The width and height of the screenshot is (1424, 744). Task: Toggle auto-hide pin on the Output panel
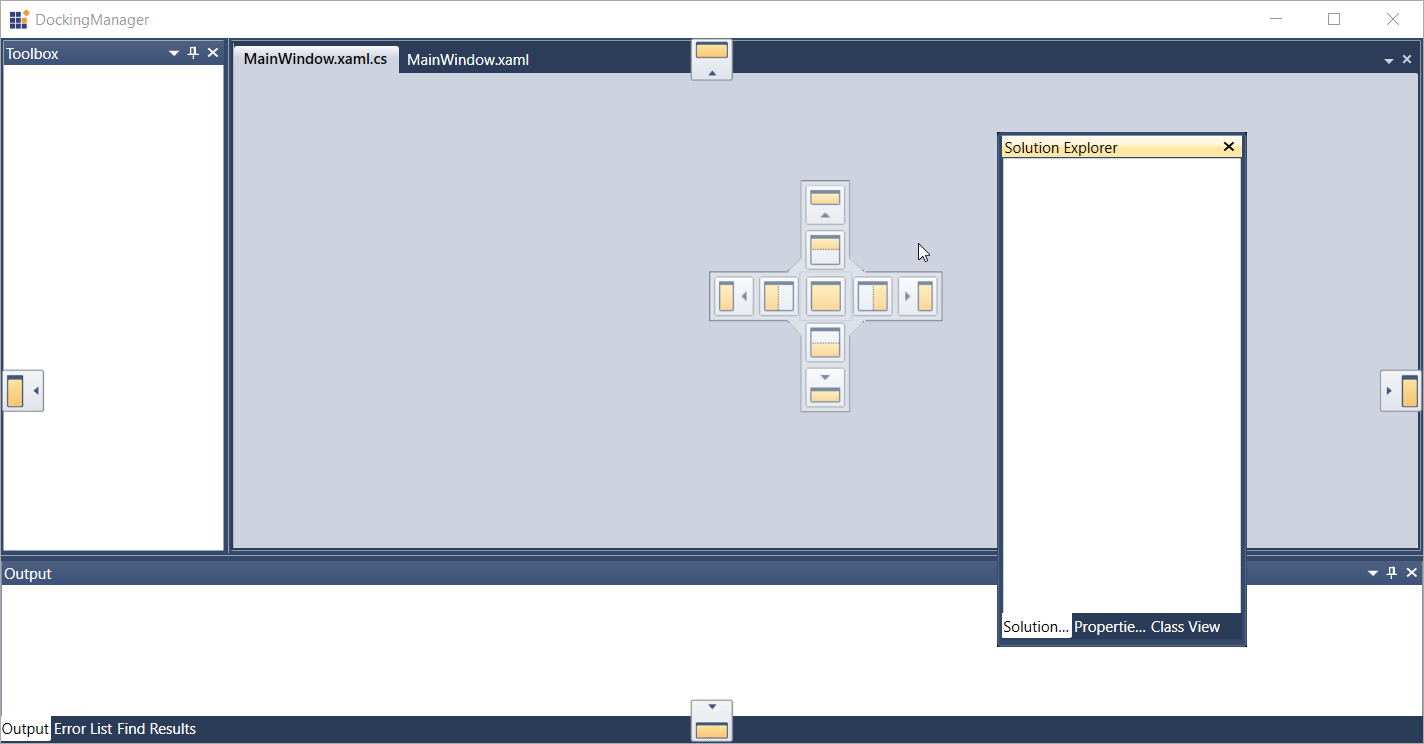[x=1392, y=573]
